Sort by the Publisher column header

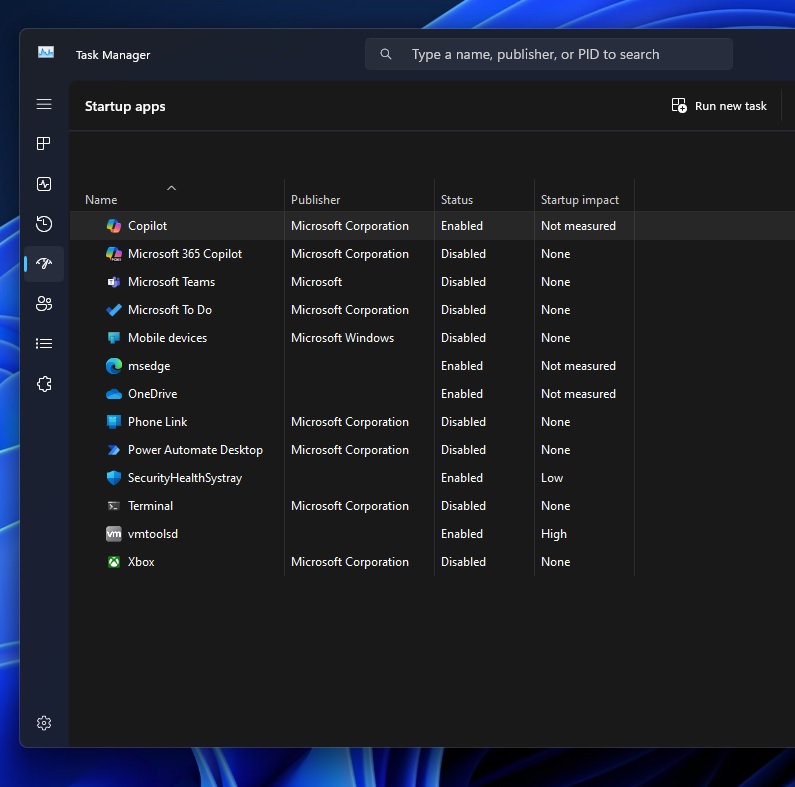pos(315,200)
